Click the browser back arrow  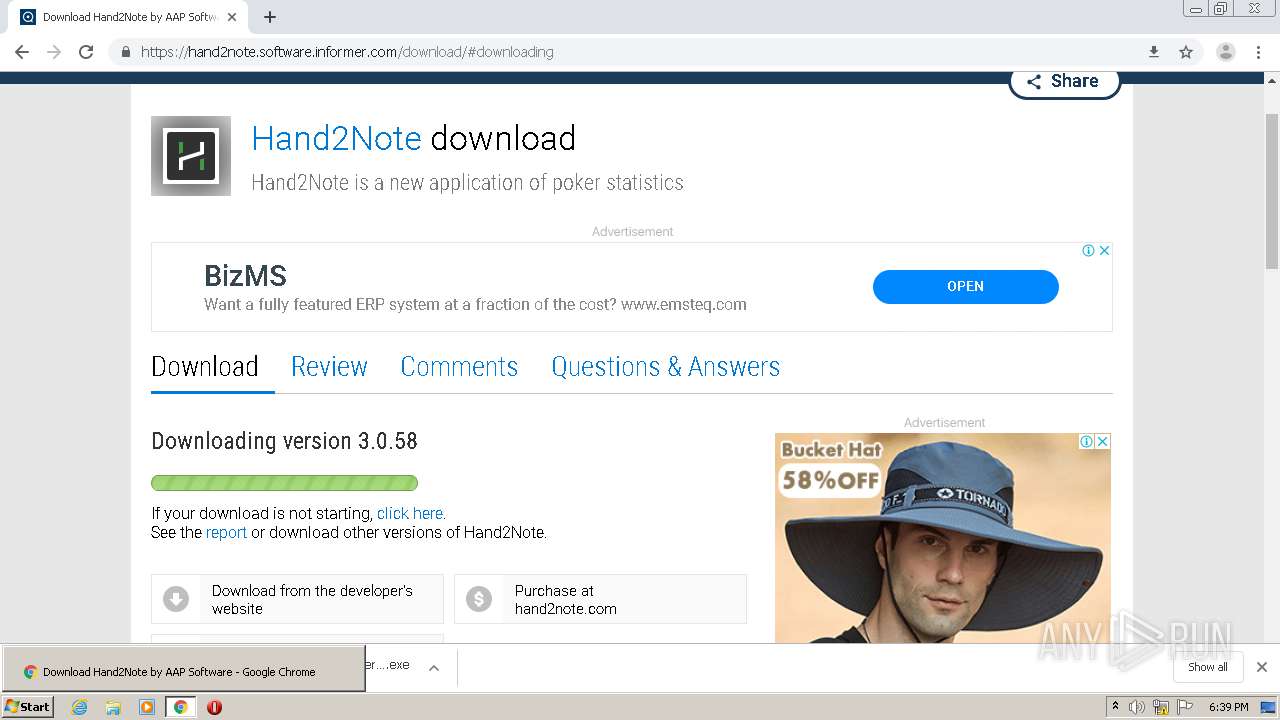(22, 52)
